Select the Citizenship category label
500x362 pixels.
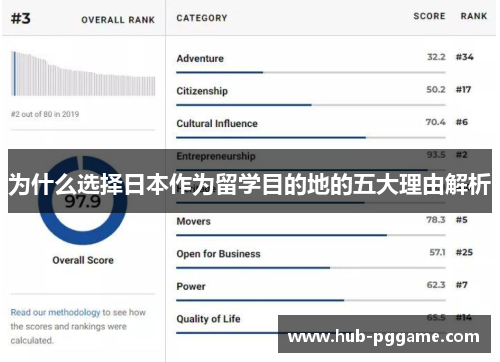tap(202, 91)
